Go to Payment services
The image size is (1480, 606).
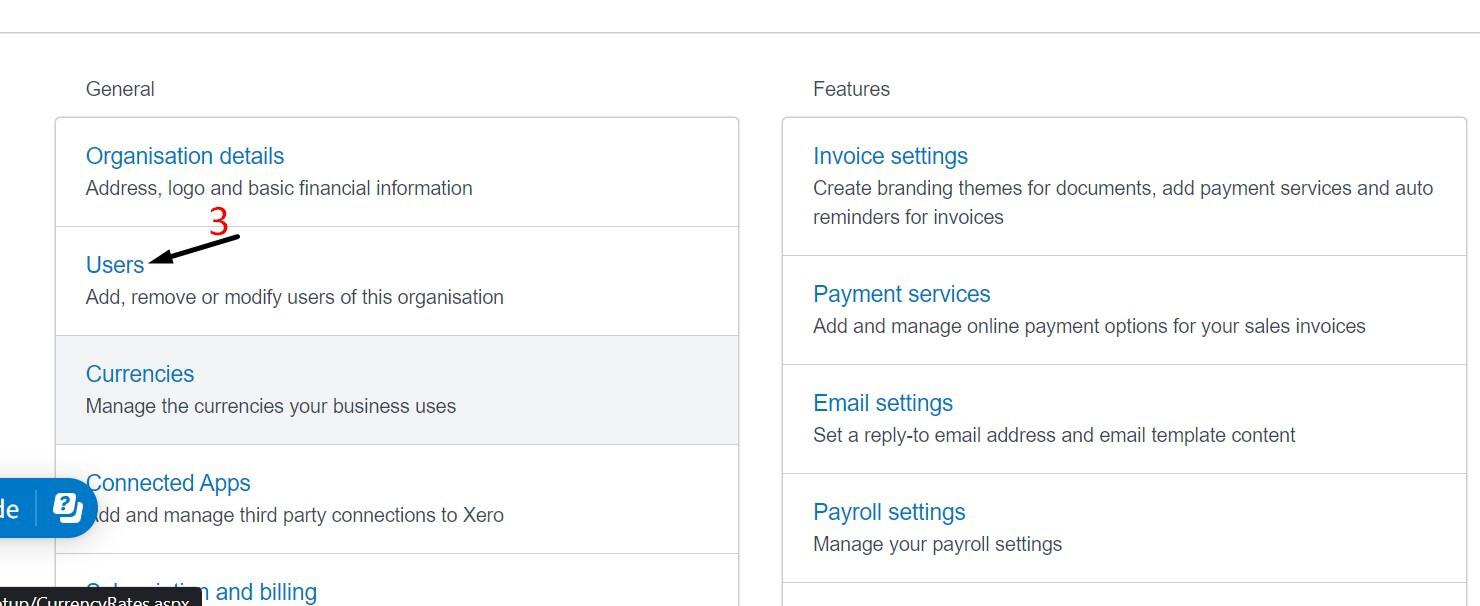[901, 294]
